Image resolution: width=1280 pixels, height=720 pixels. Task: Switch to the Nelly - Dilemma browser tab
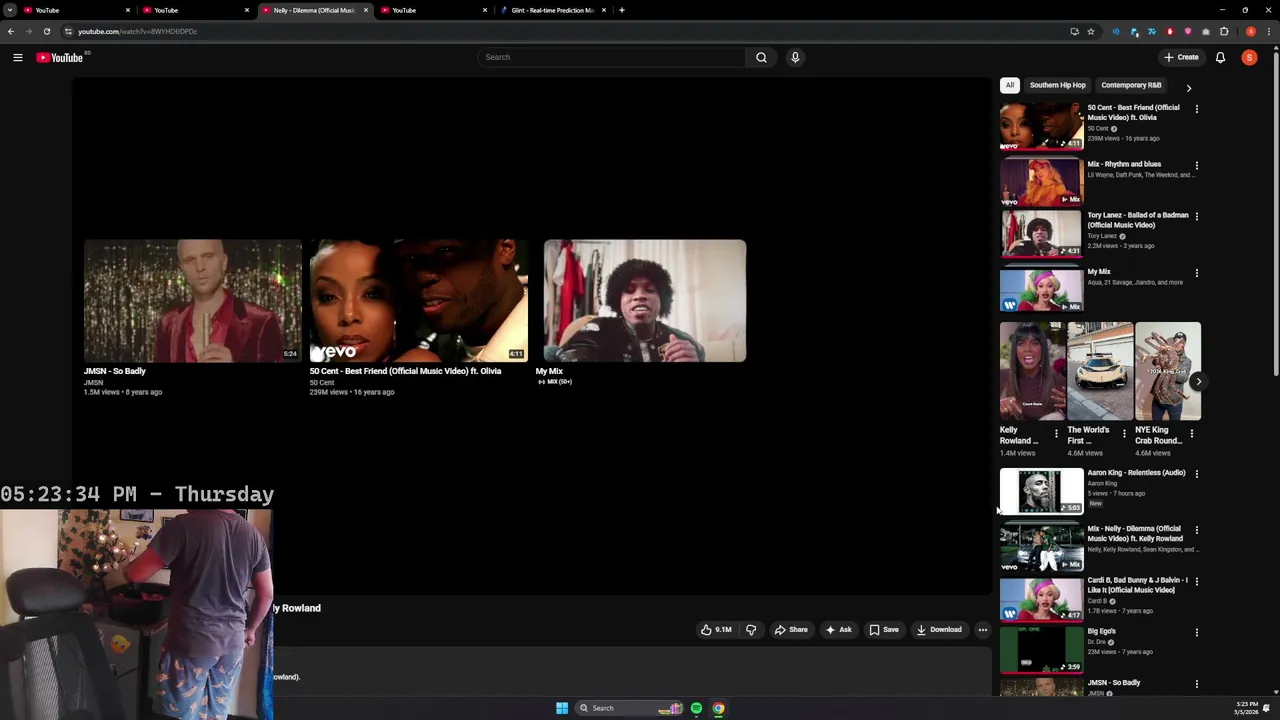(315, 10)
